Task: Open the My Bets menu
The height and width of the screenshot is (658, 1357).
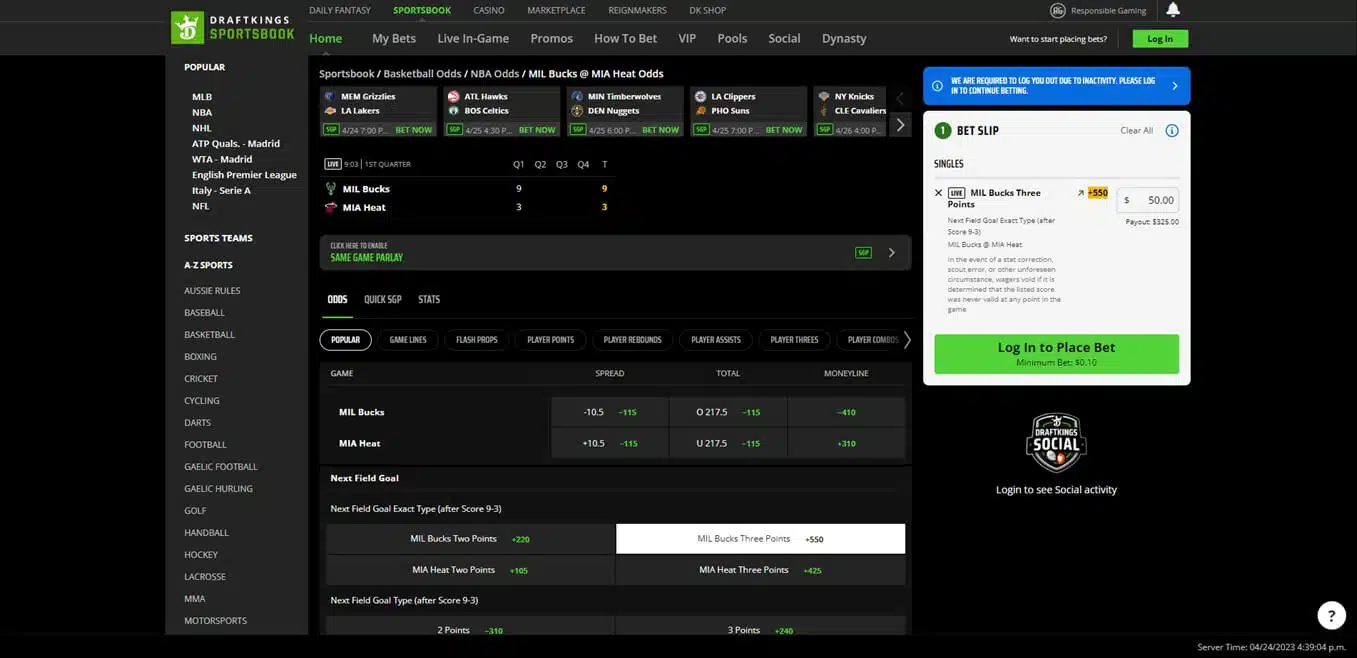Action: coord(394,38)
